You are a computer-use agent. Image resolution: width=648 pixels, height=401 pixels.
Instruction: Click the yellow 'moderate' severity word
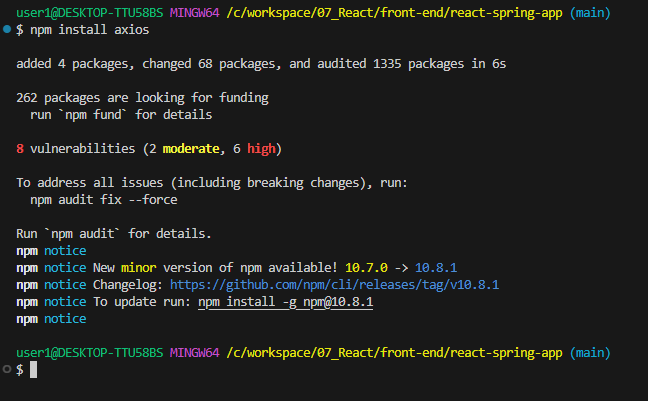191,149
